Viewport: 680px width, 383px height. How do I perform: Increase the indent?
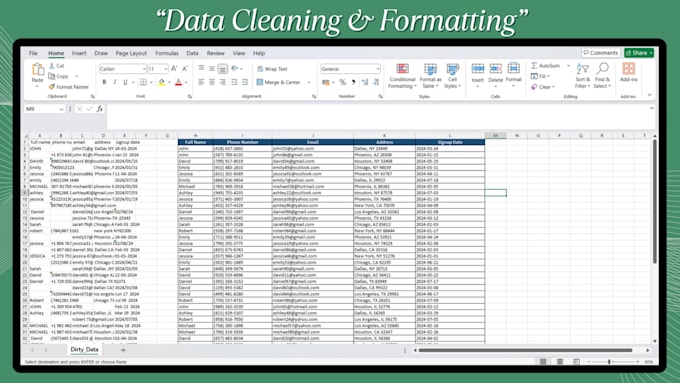coord(245,82)
